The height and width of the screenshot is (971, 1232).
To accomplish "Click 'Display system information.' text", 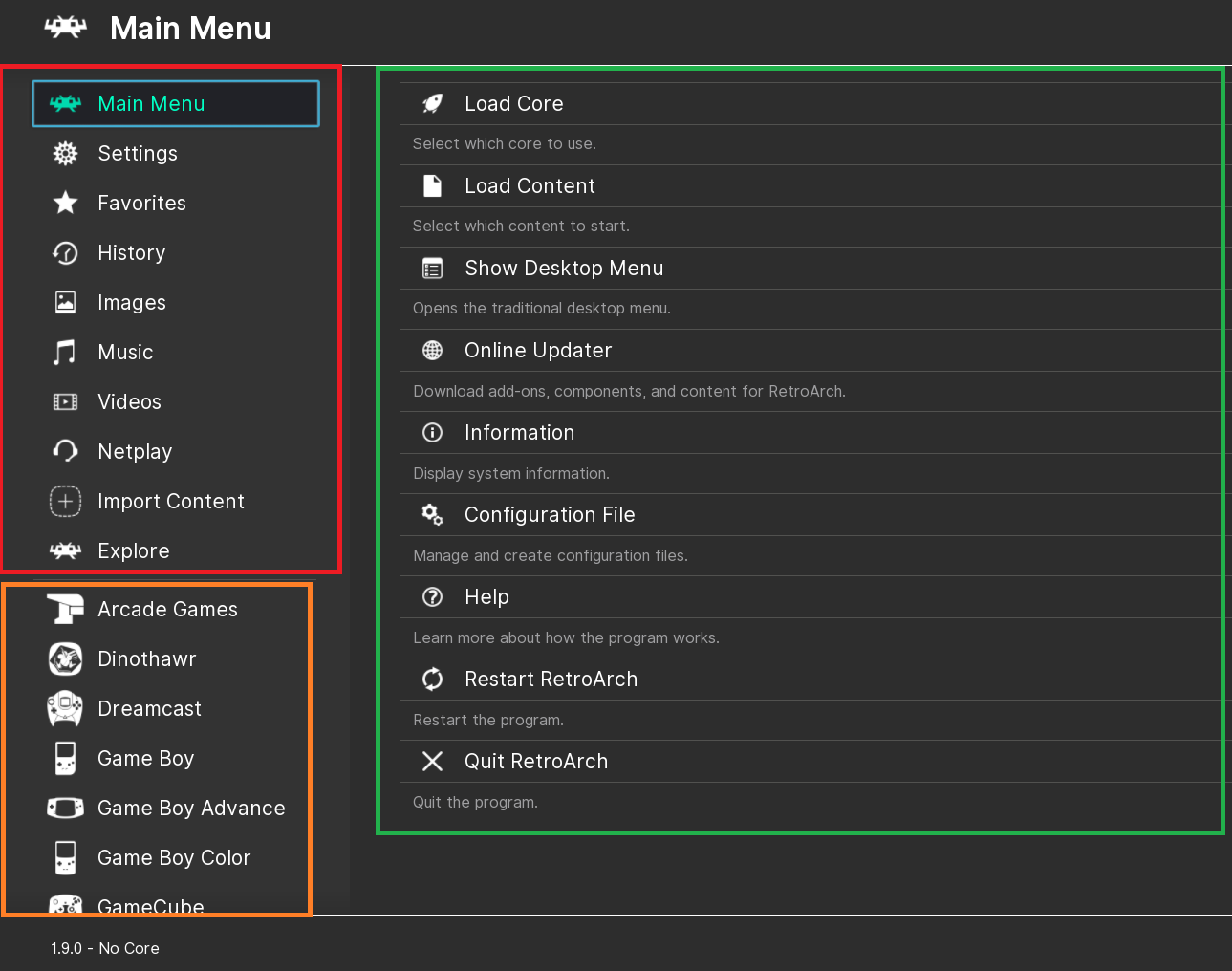I will (x=511, y=474).
